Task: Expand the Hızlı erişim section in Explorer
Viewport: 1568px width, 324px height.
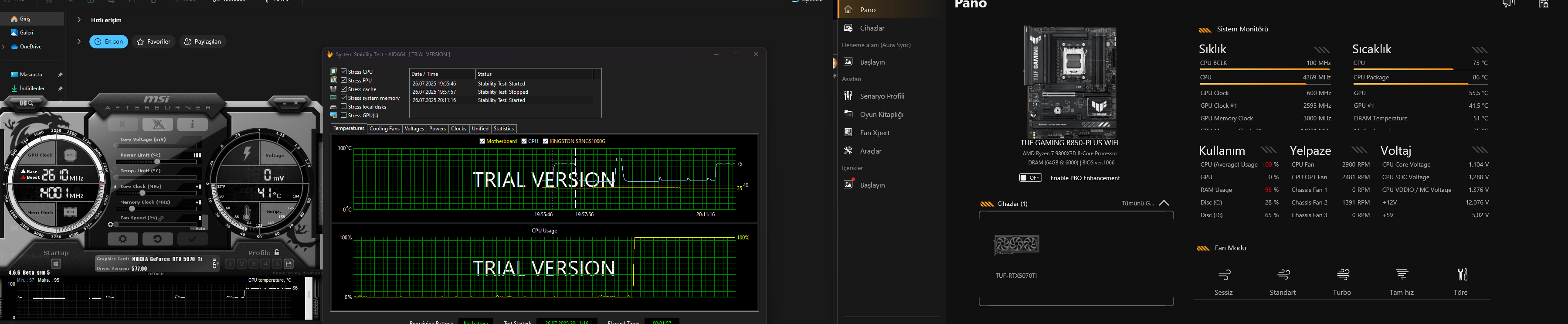Action: click(79, 20)
